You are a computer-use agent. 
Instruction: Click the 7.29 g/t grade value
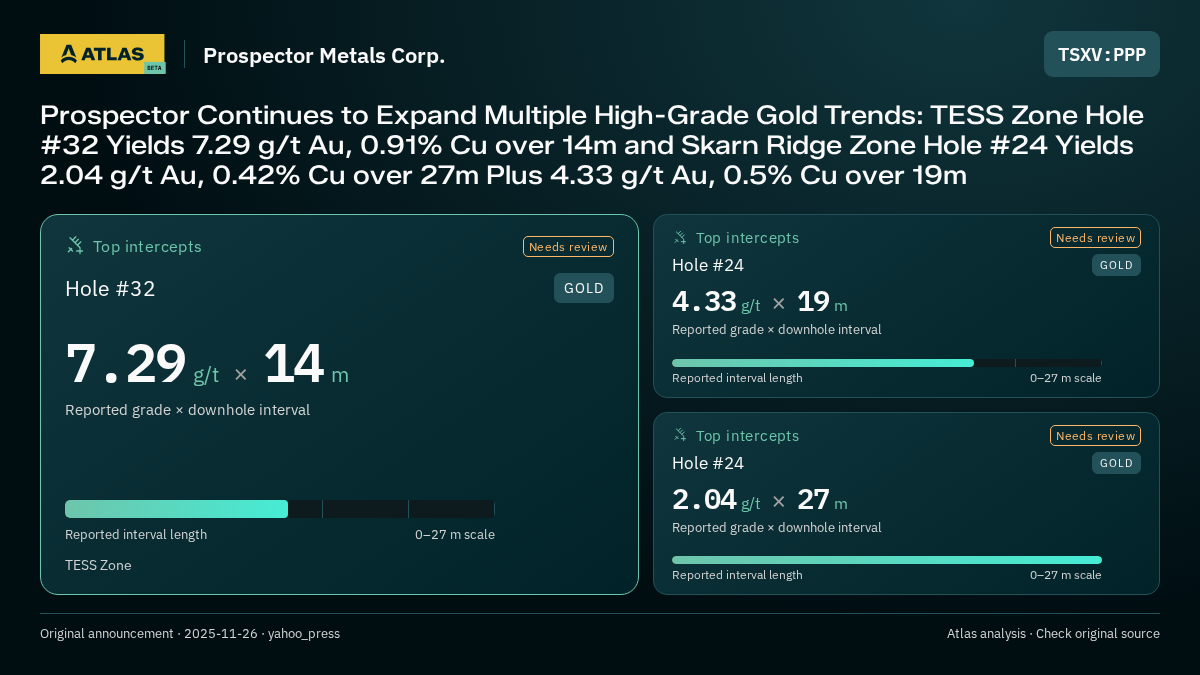click(x=142, y=364)
